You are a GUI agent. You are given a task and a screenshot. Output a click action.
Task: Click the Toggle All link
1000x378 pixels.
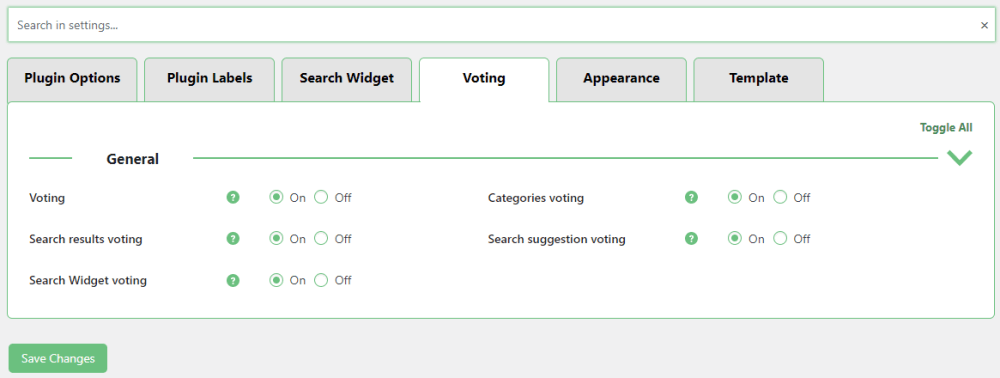(x=946, y=127)
